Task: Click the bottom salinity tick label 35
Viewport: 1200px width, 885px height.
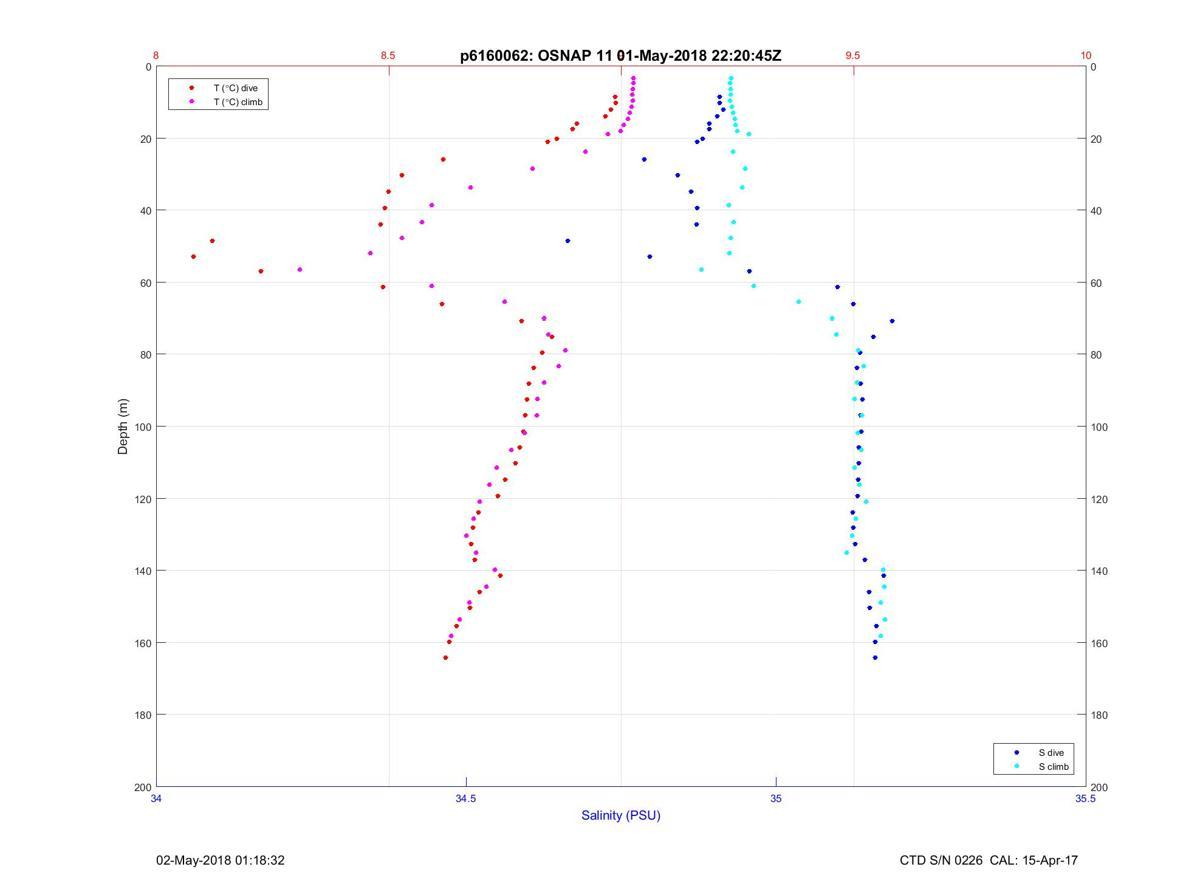Action: (776, 799)
